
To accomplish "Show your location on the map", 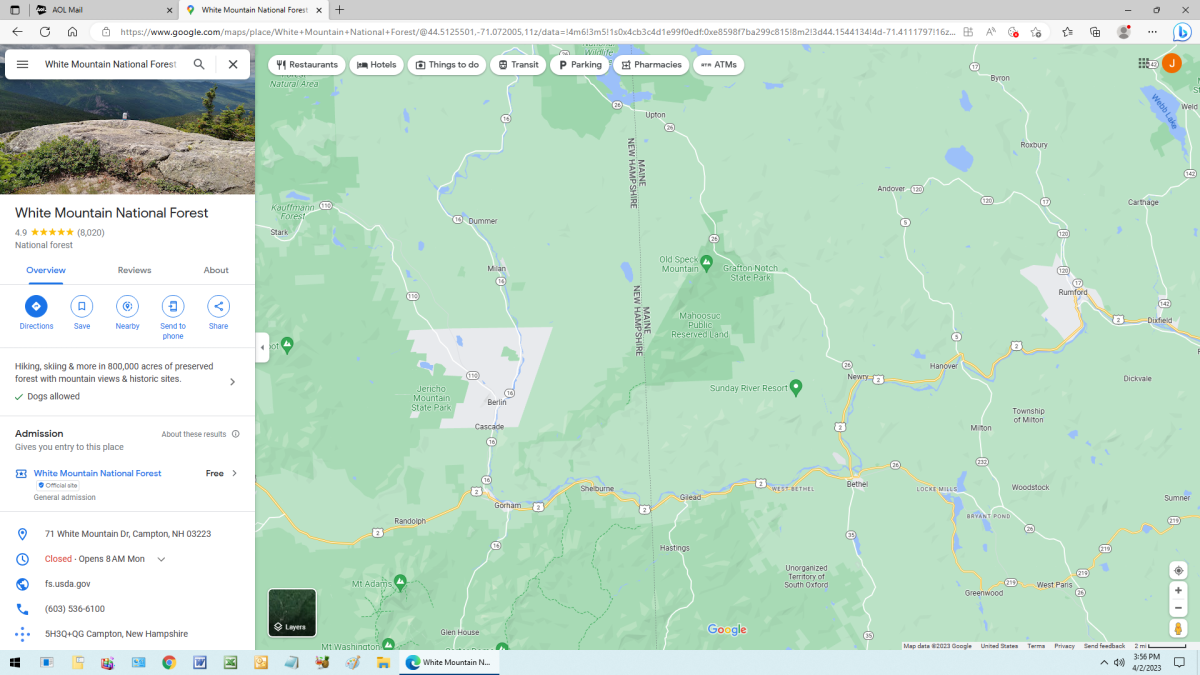I will point(1179,570).
